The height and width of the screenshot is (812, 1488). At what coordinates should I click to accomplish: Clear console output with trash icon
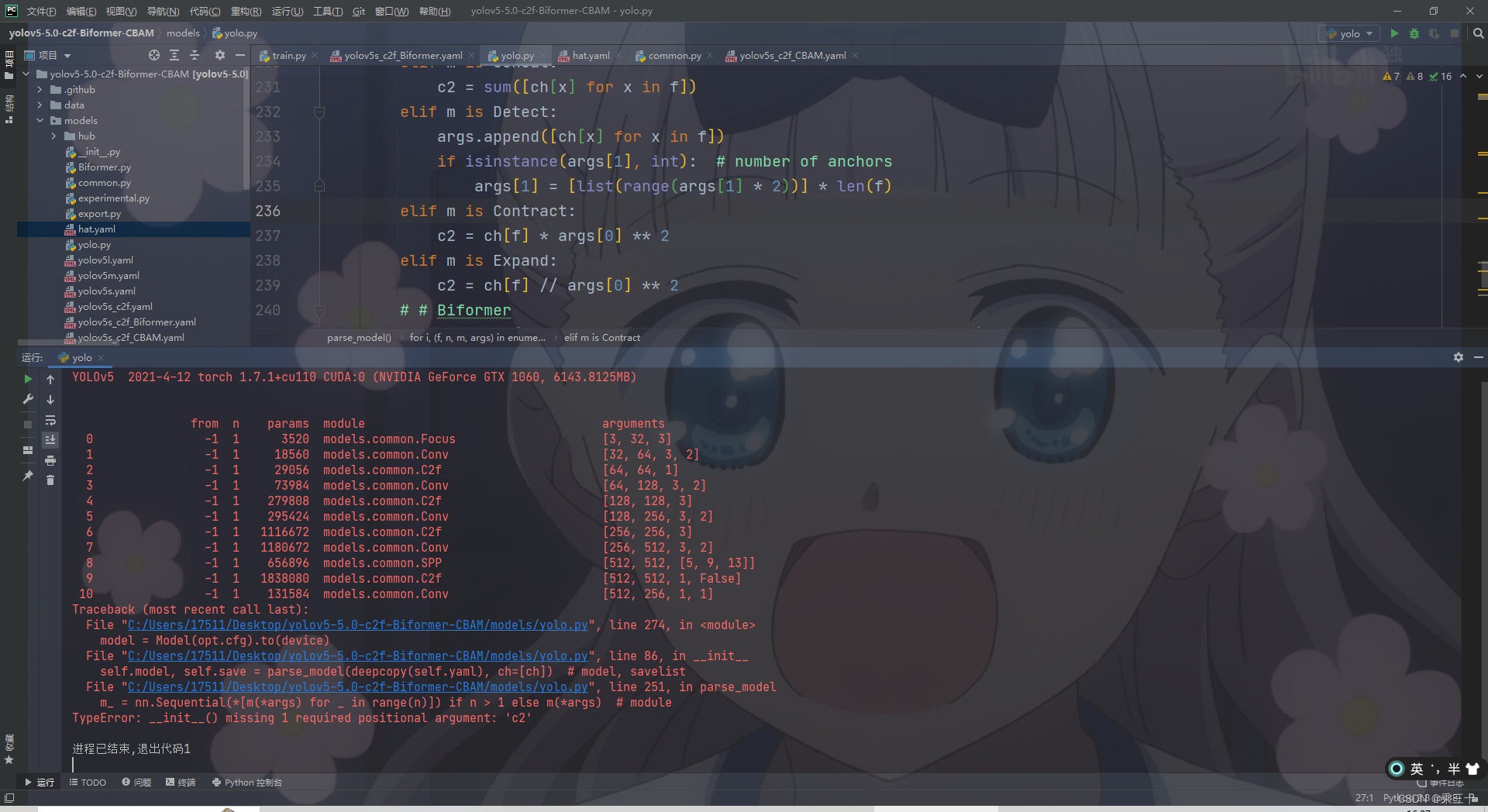pos(50,480)
